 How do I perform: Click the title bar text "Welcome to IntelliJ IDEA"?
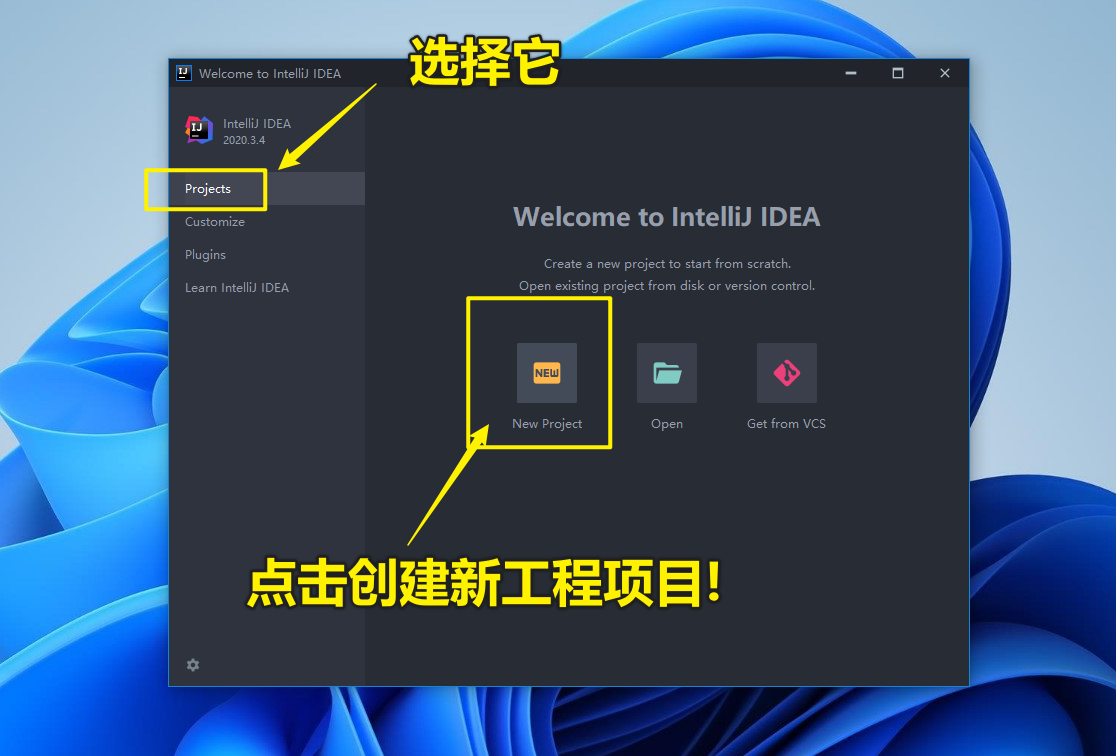(270, 73)
